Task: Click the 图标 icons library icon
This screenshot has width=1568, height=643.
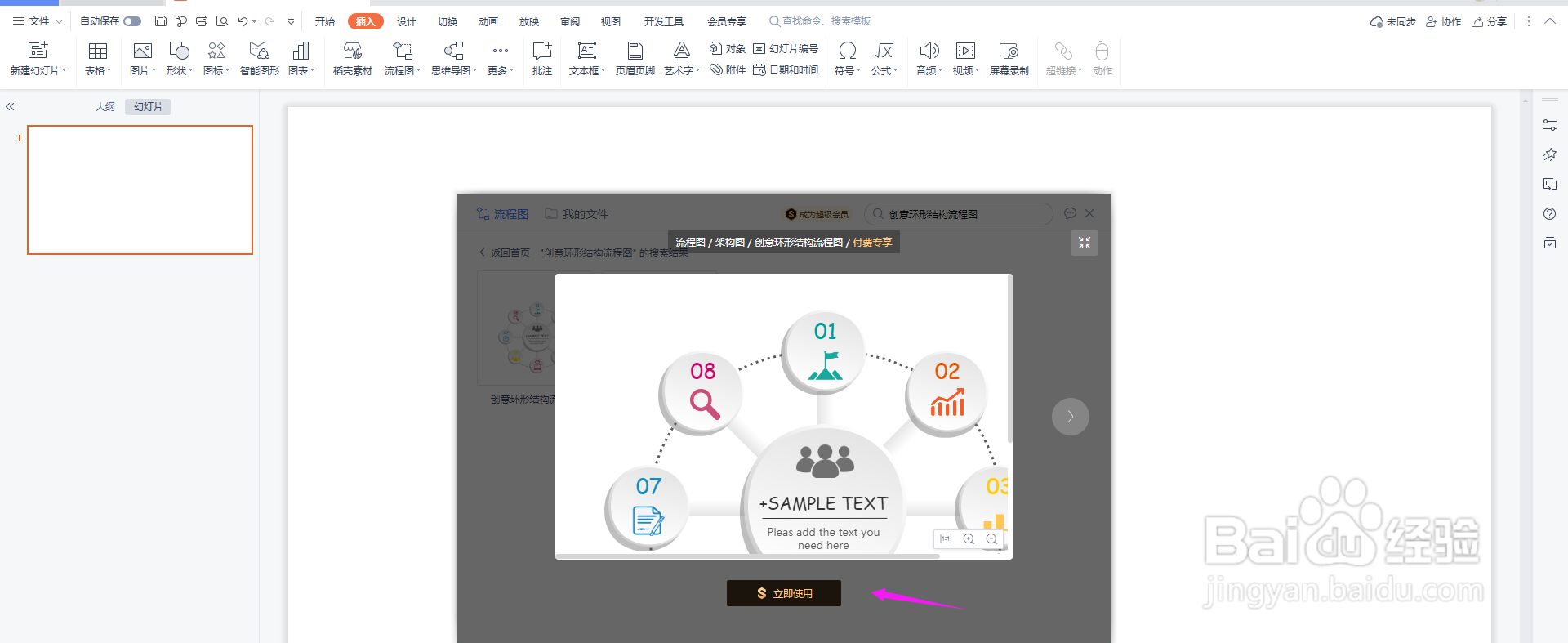Action: tap(216, 51)
